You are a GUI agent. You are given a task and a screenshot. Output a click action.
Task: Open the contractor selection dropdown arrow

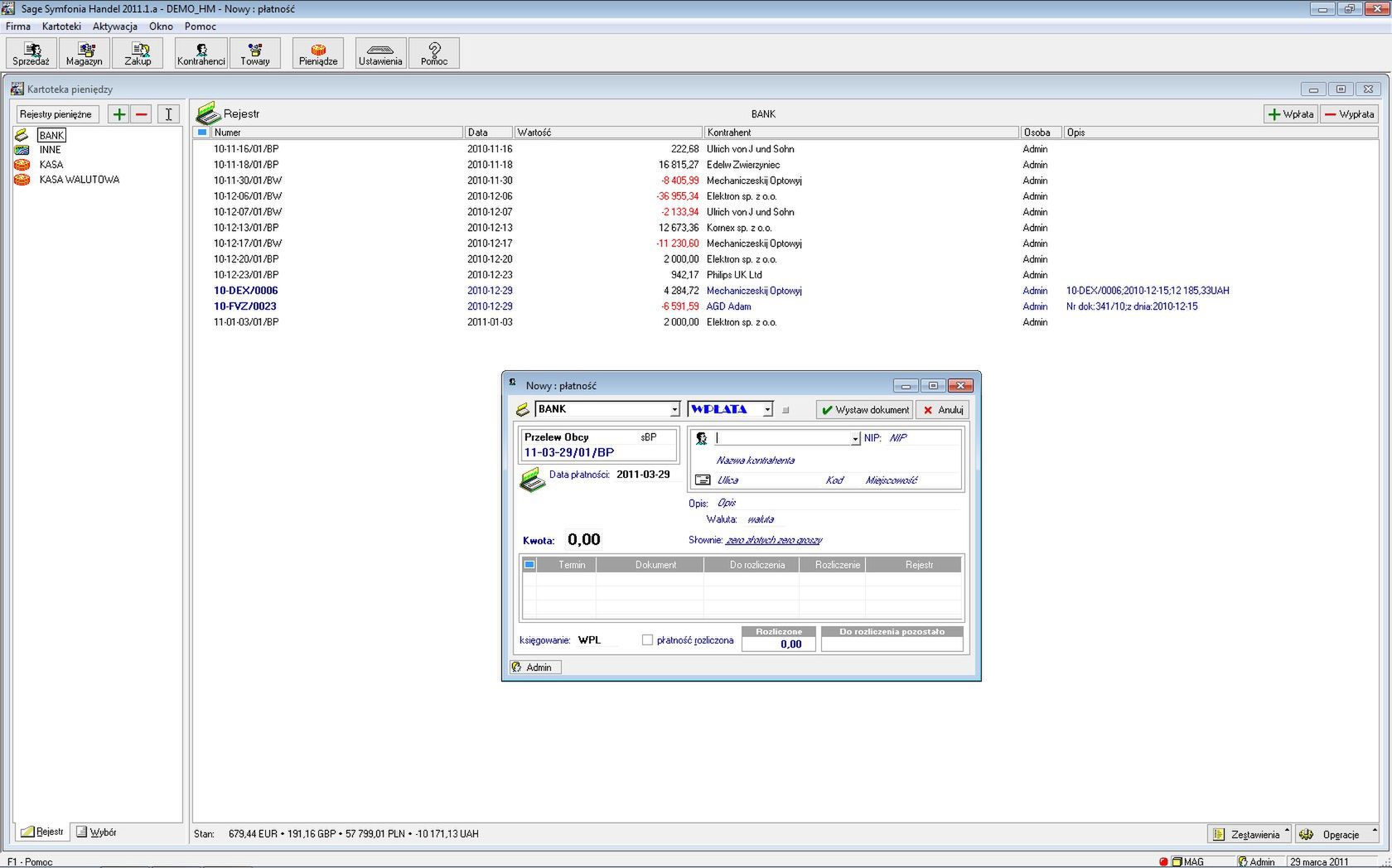(x=855, y=438)
